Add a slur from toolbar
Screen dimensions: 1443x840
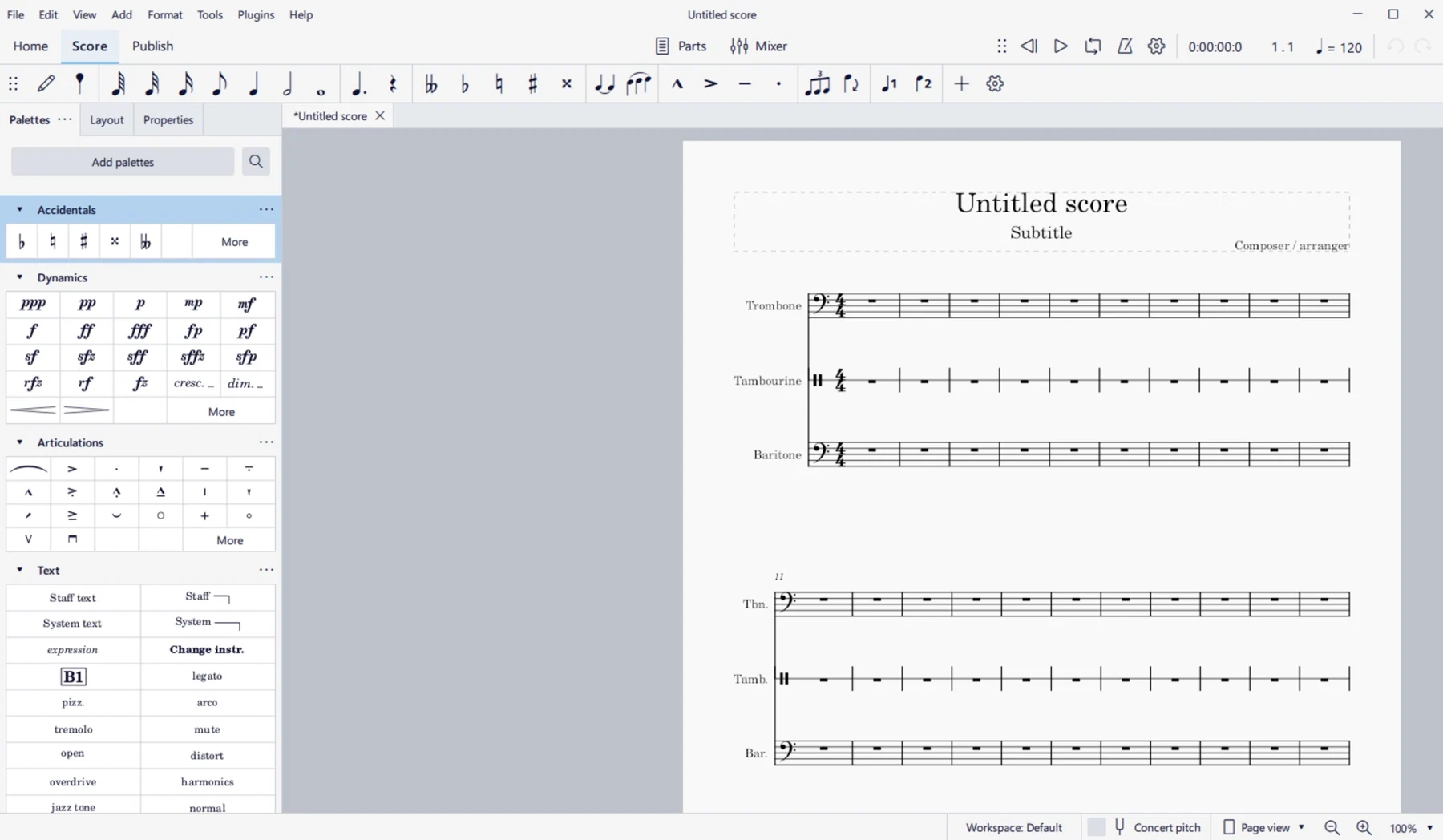(638, 83)
